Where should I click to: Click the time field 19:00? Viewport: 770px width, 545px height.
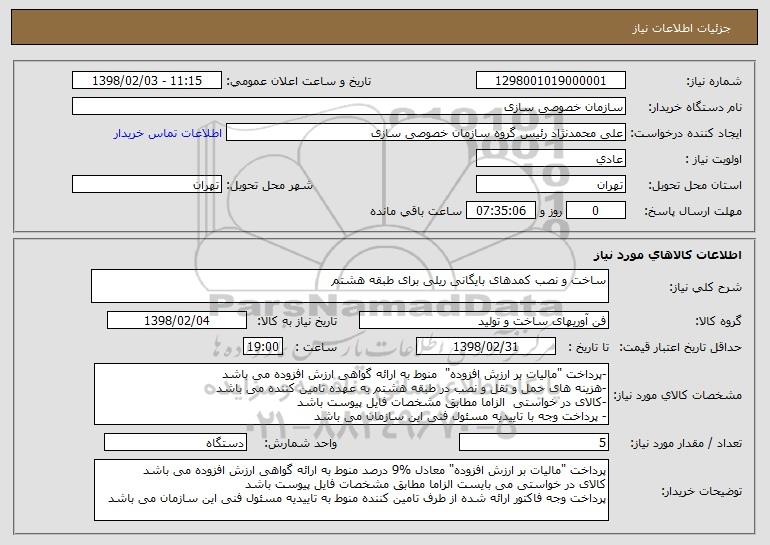263,346
